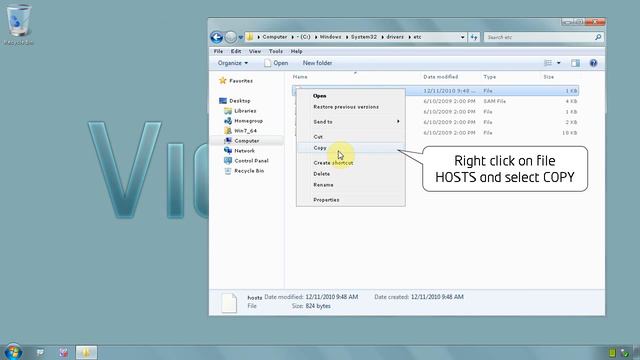Screen dimensions: 640x360
Task: Open the File menu
Action: click(x=218, y=51)
